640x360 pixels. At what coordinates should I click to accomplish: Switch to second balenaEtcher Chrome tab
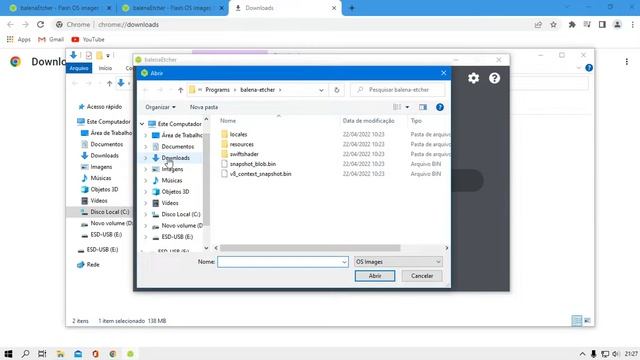[172, 8]
